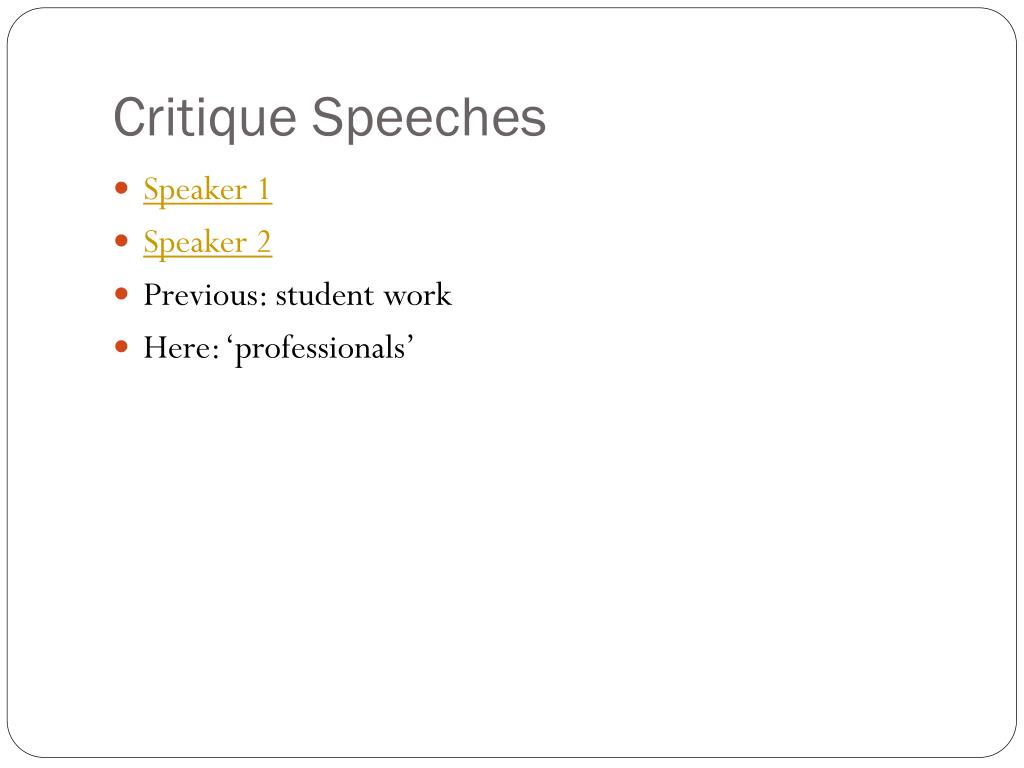This screenshot has width=1024, height=768.
Task: Click the word student in third bullet
Action: pyautogui.click(x=325, y=295)
